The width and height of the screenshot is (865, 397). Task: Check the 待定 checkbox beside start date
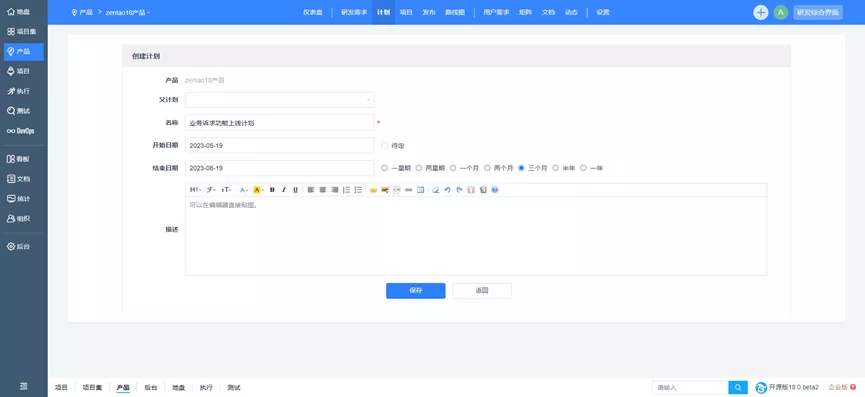(385, 146)
